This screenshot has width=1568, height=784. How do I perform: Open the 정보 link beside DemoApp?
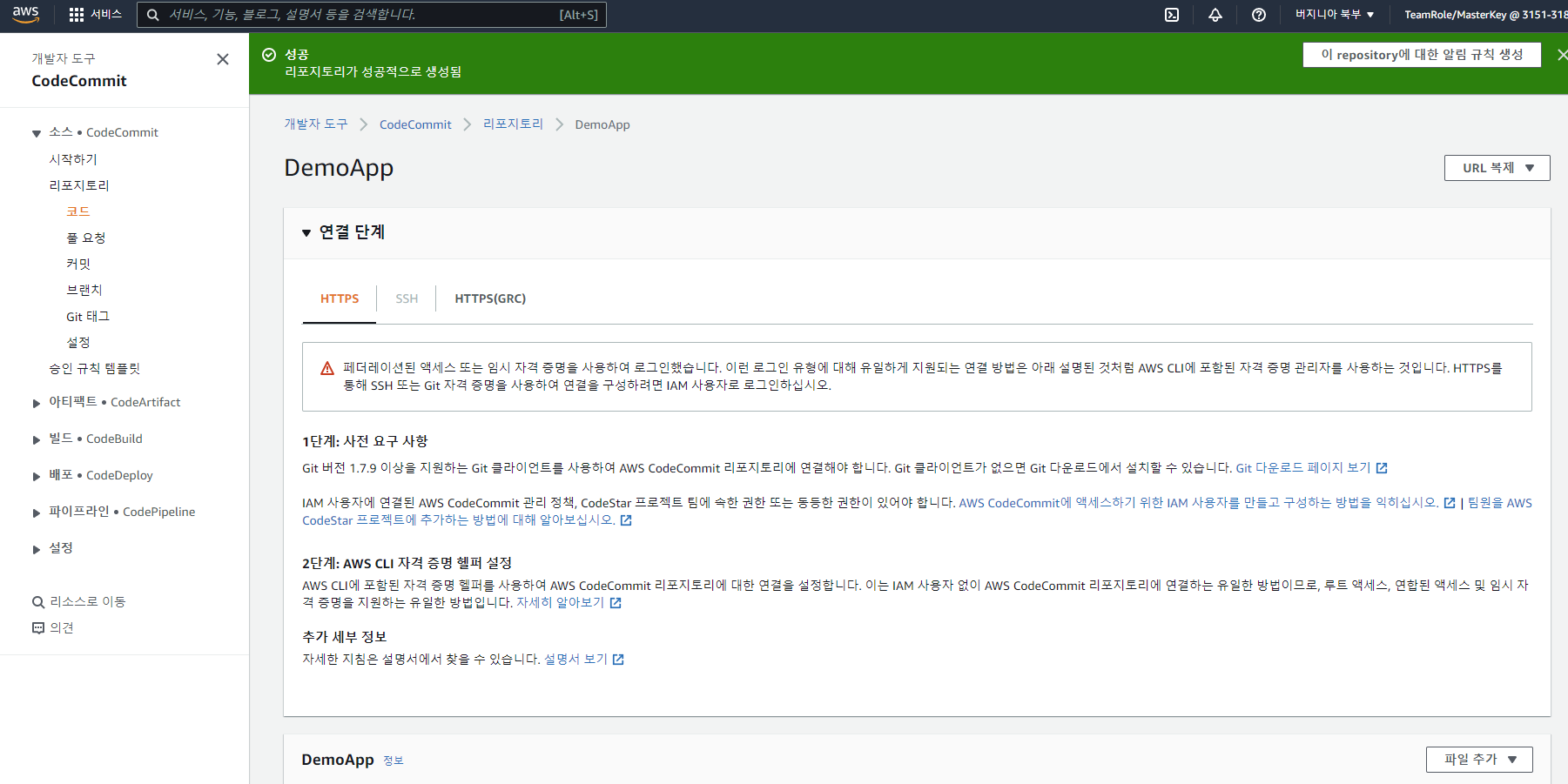[394, 761]
